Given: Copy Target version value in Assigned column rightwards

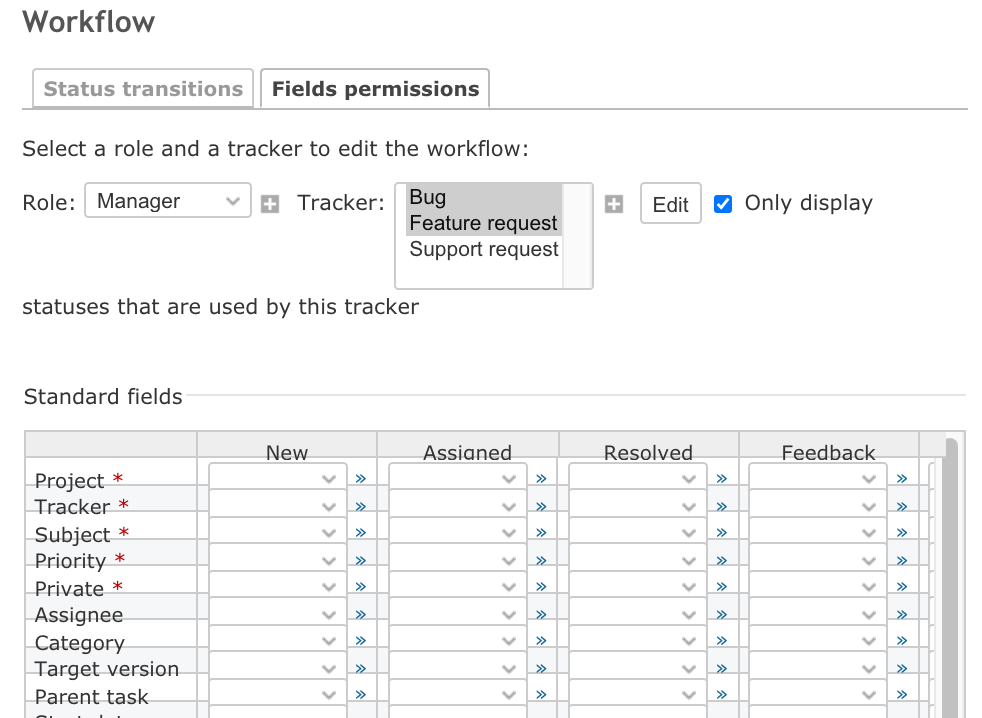Looking at the screenshot, I should (541, 669).
